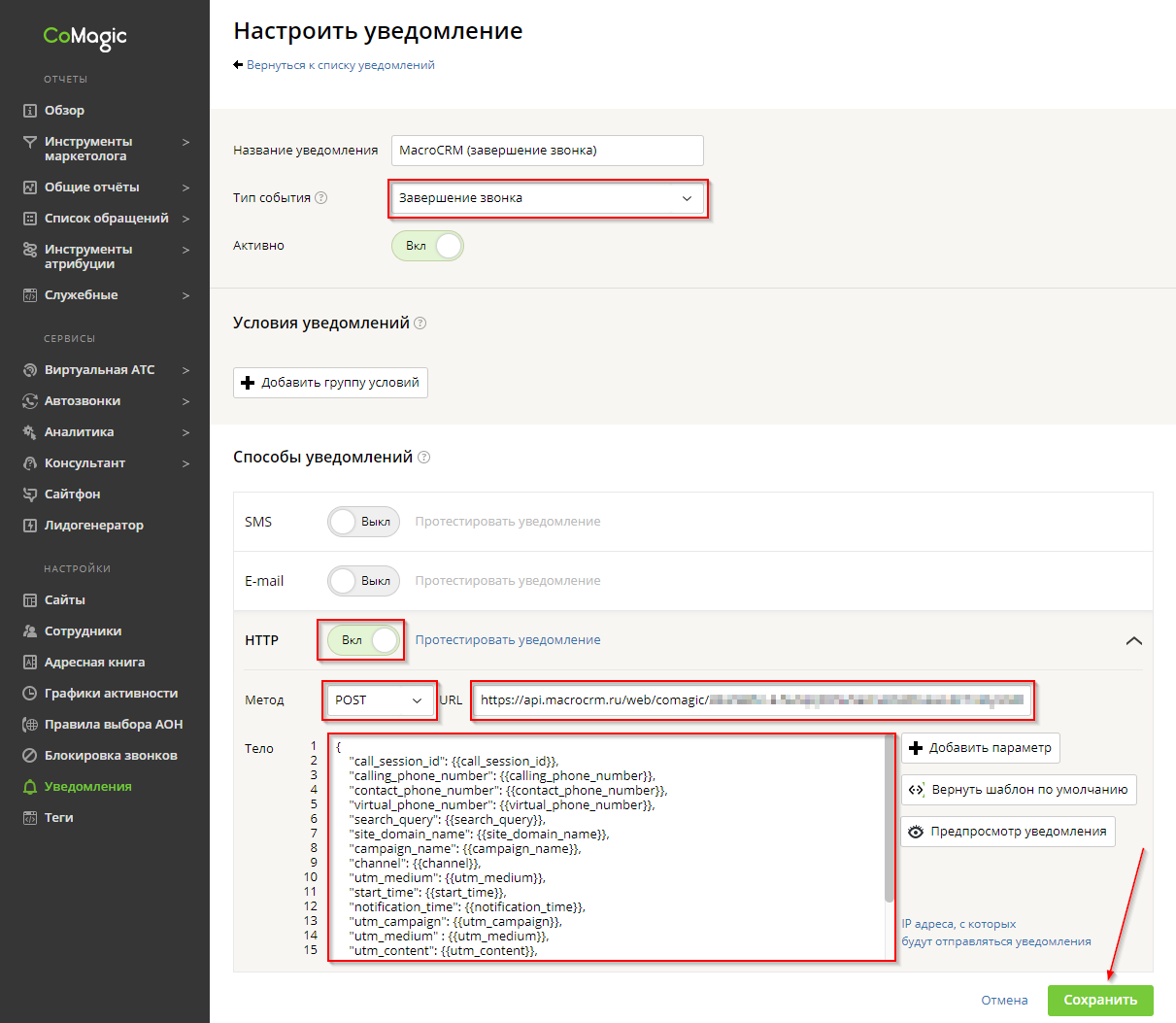Click the help icon beside Тип события
Screen dimensions: 1176x1023
[x=321, y=198]
